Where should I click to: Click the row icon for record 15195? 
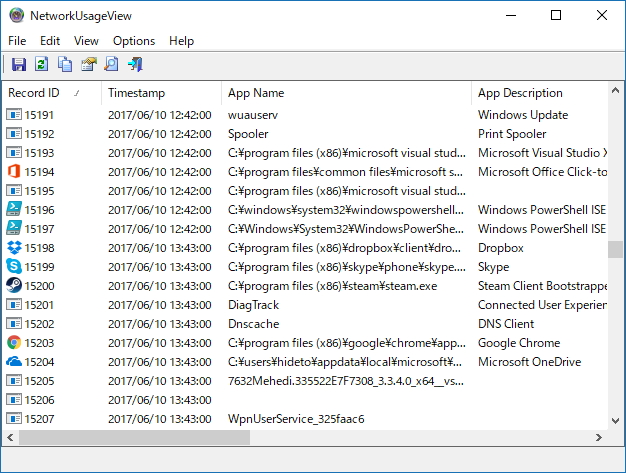[x=14, y=191]
